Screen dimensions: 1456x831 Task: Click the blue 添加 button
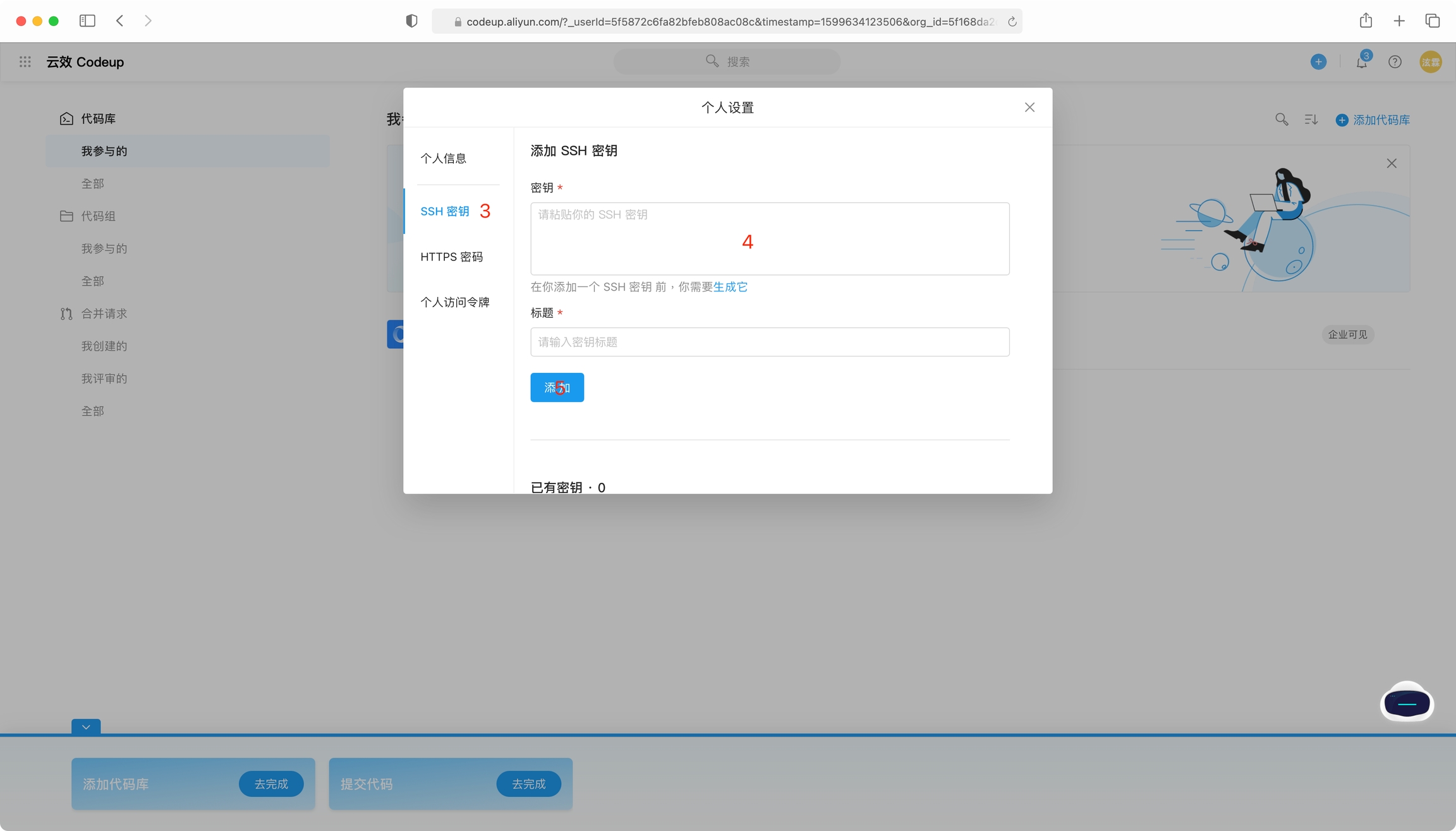click(557, 387)
